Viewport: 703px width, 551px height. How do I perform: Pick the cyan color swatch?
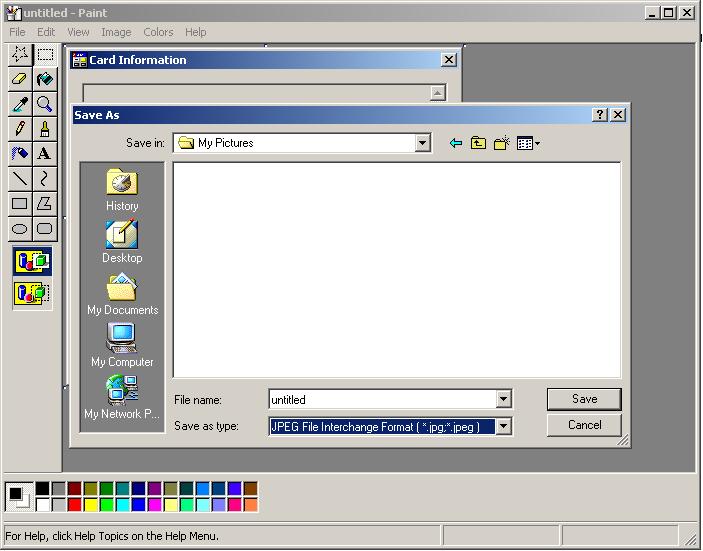(122, 505)
